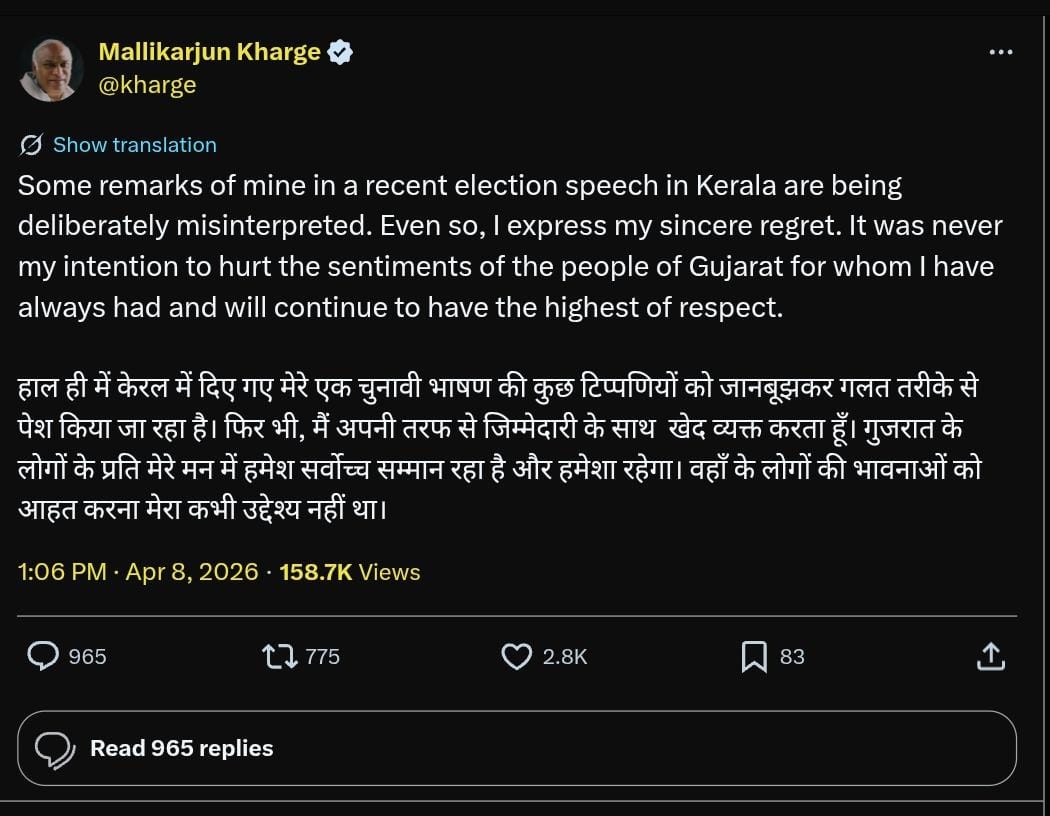Click the chat bubbles icon in replies button
The height and width of the screenshot is (816, 1050).
tap(54, 748)
